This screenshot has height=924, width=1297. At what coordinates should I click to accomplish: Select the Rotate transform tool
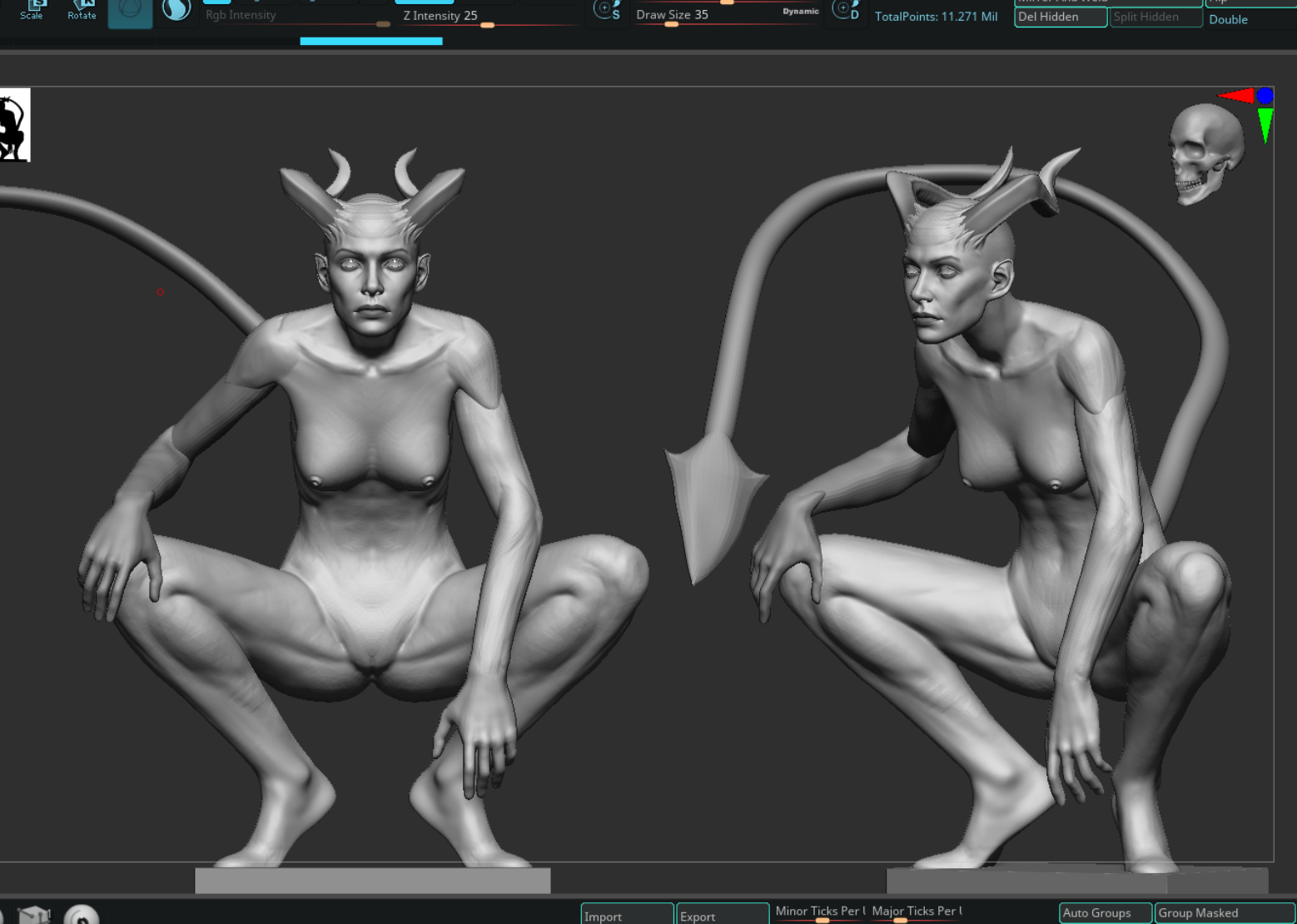(82, 9)
